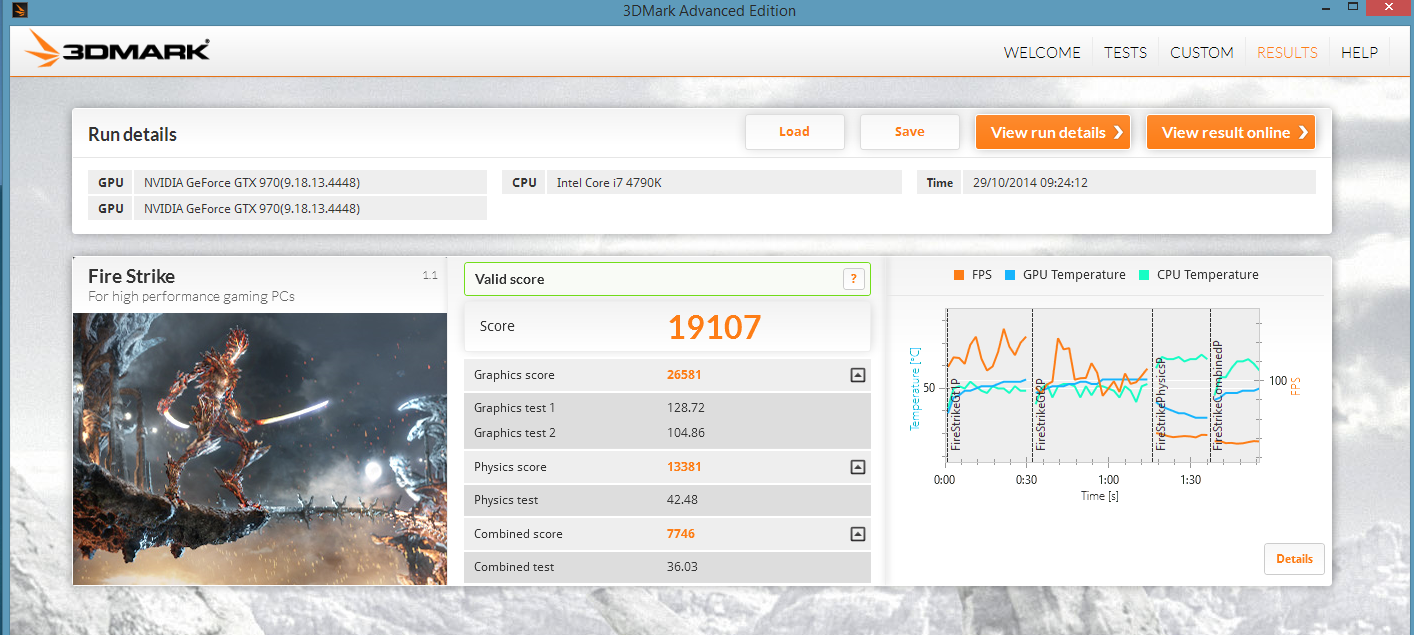Collapse the Graphics score section
Image resolution: width=1414 pixels, height=635 pixels.
point(857,375)
